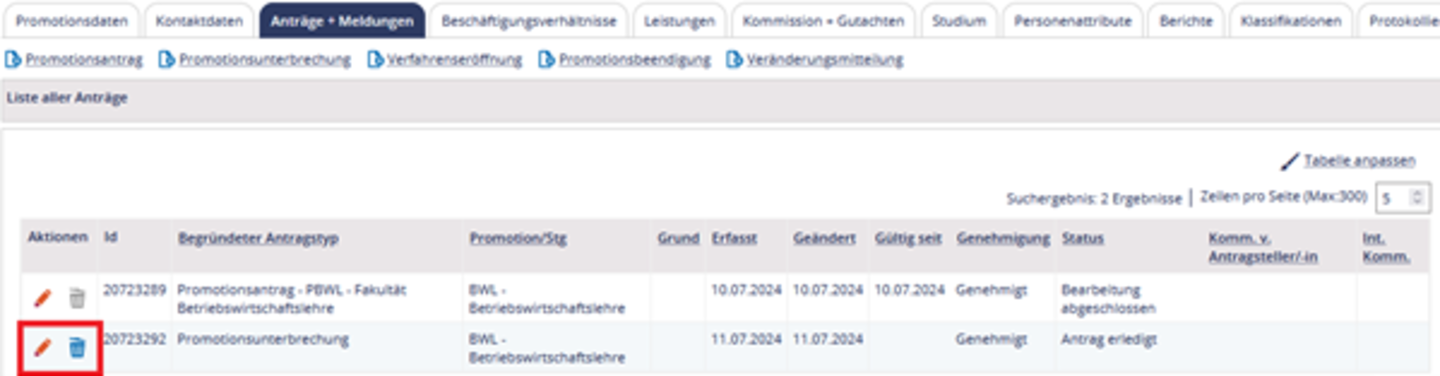Edit the Promotionsantrag row with the pencil icon

(x=42, y=298)
